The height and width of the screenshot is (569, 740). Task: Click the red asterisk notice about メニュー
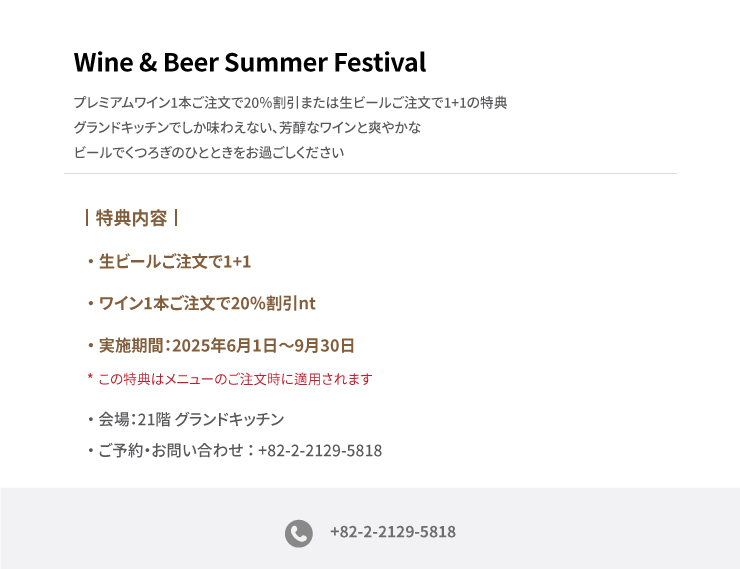point(230,379)
